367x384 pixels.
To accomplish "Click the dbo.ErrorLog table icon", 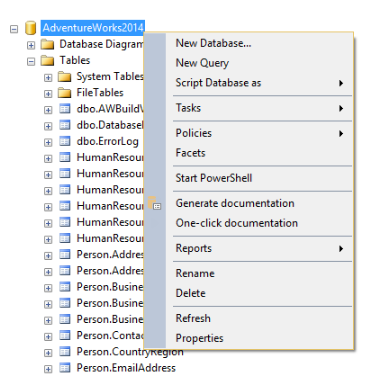I will pos(65,142).
